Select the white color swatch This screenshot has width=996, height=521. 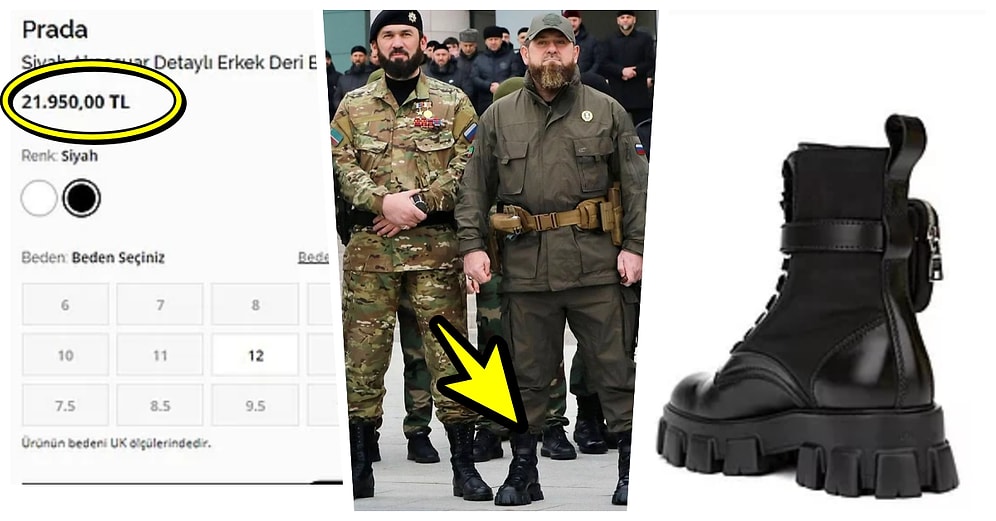(x=39, y=198)
